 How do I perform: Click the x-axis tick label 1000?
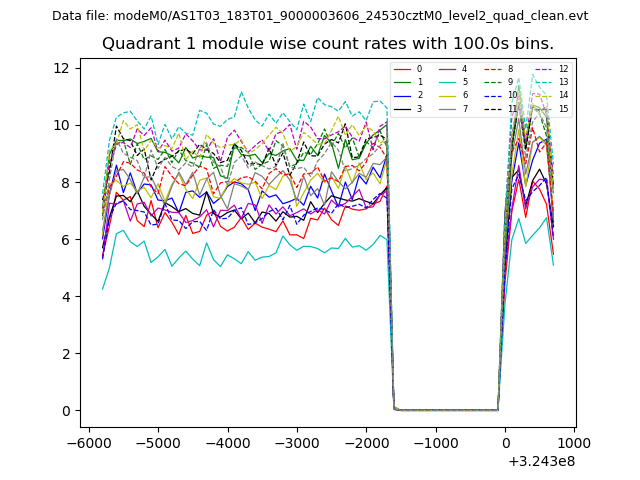pos(574,442)
